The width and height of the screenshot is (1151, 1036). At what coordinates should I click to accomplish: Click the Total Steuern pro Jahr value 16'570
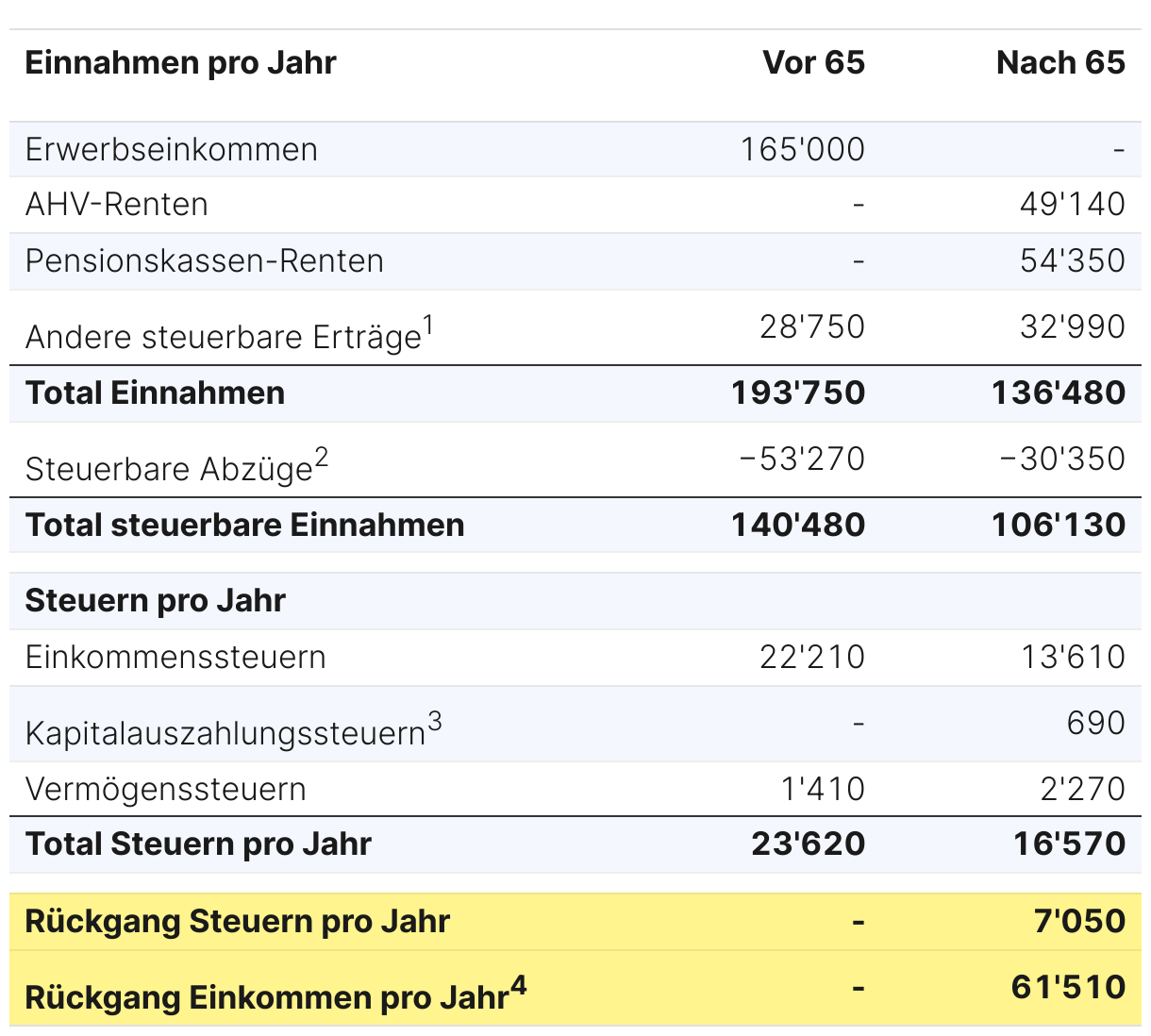[1069, 844]
